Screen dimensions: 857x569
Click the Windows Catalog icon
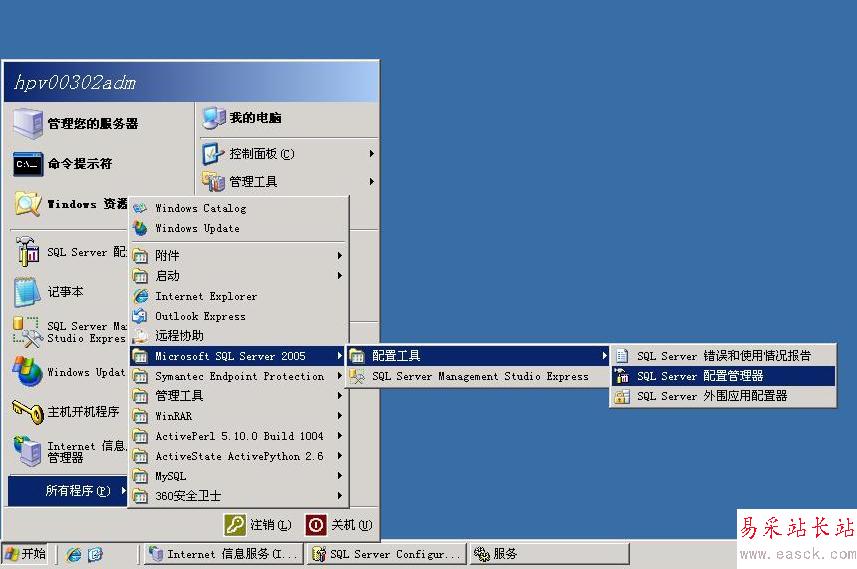tap(140, 208)
